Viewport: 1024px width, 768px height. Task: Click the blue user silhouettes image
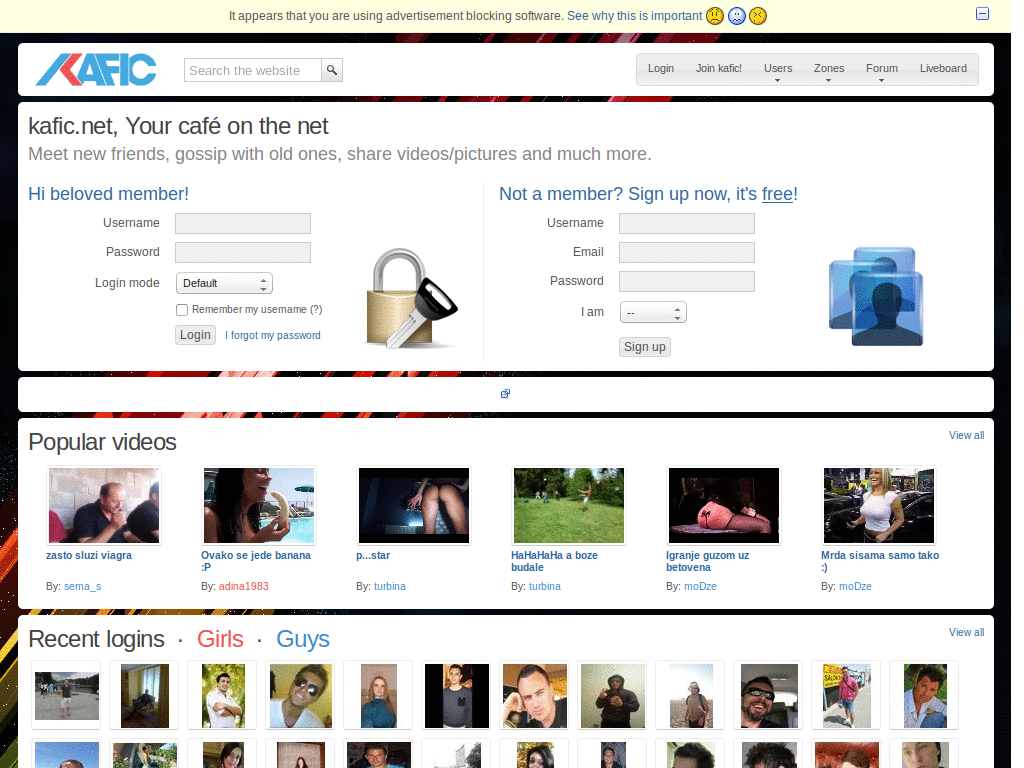[x=876, y=296]
